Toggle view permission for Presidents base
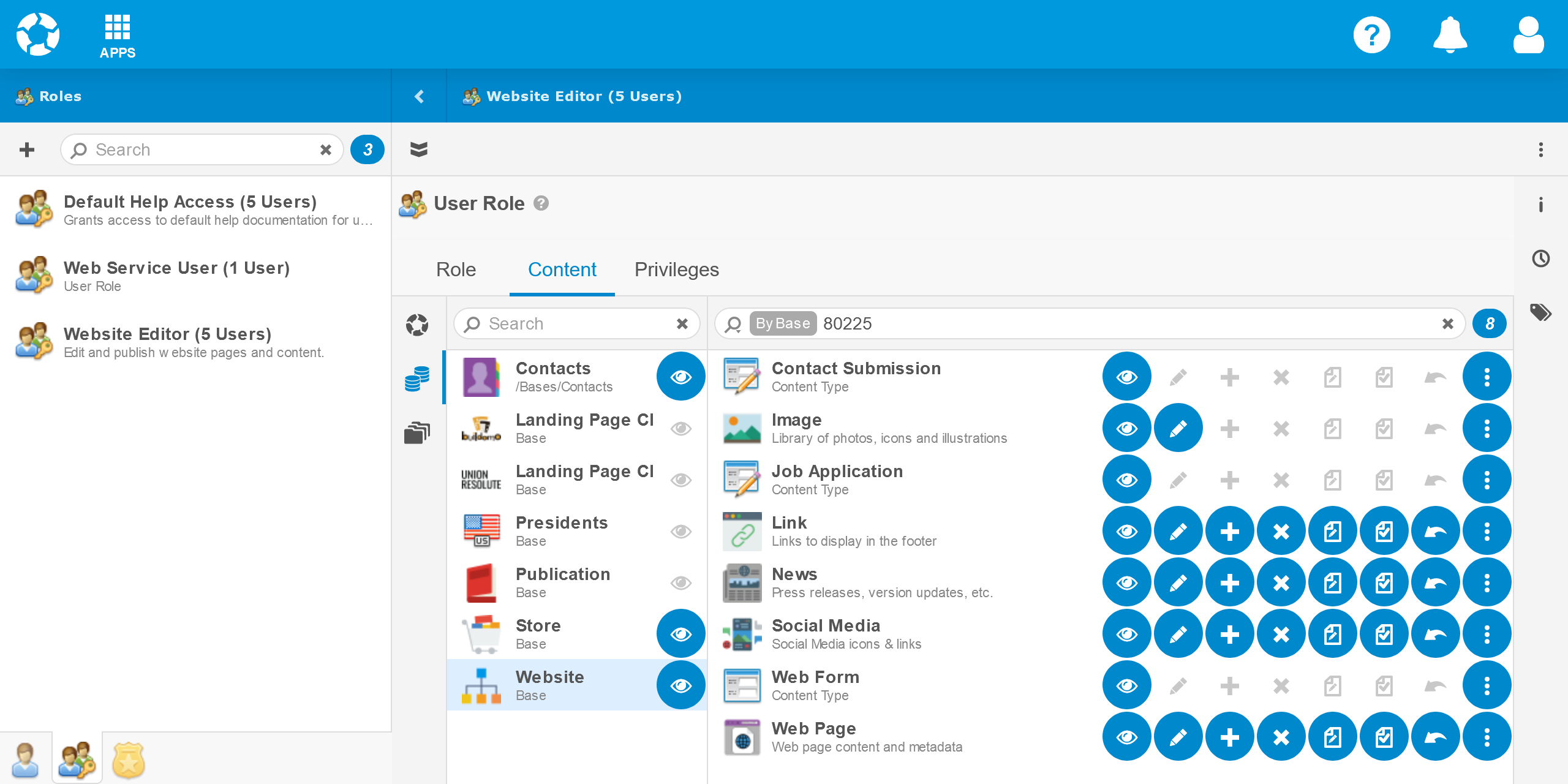This screenshot has width=1568, height=784. (680, 531)
